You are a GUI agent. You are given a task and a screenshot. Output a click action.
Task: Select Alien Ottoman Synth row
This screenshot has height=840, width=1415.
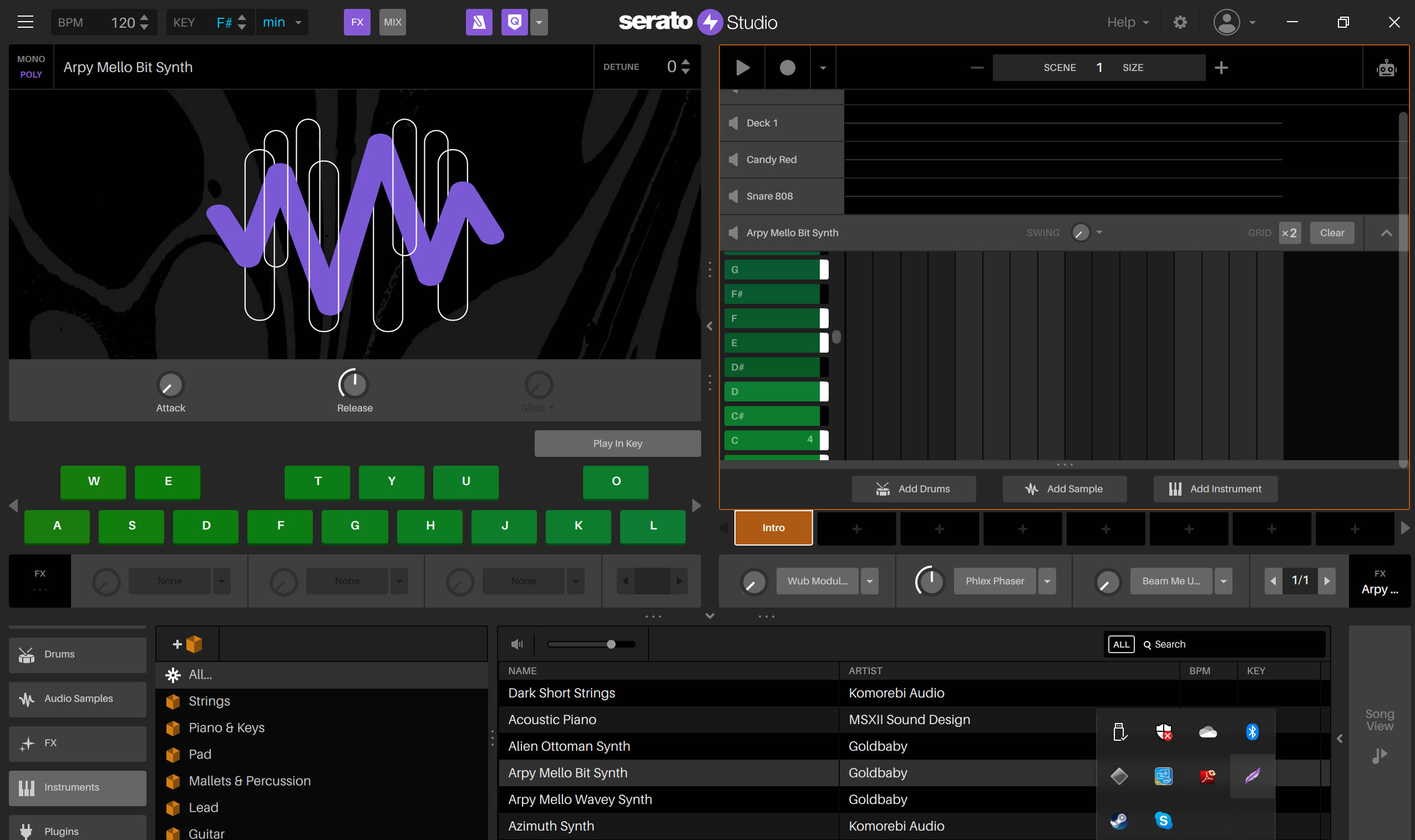coord(796,746)
